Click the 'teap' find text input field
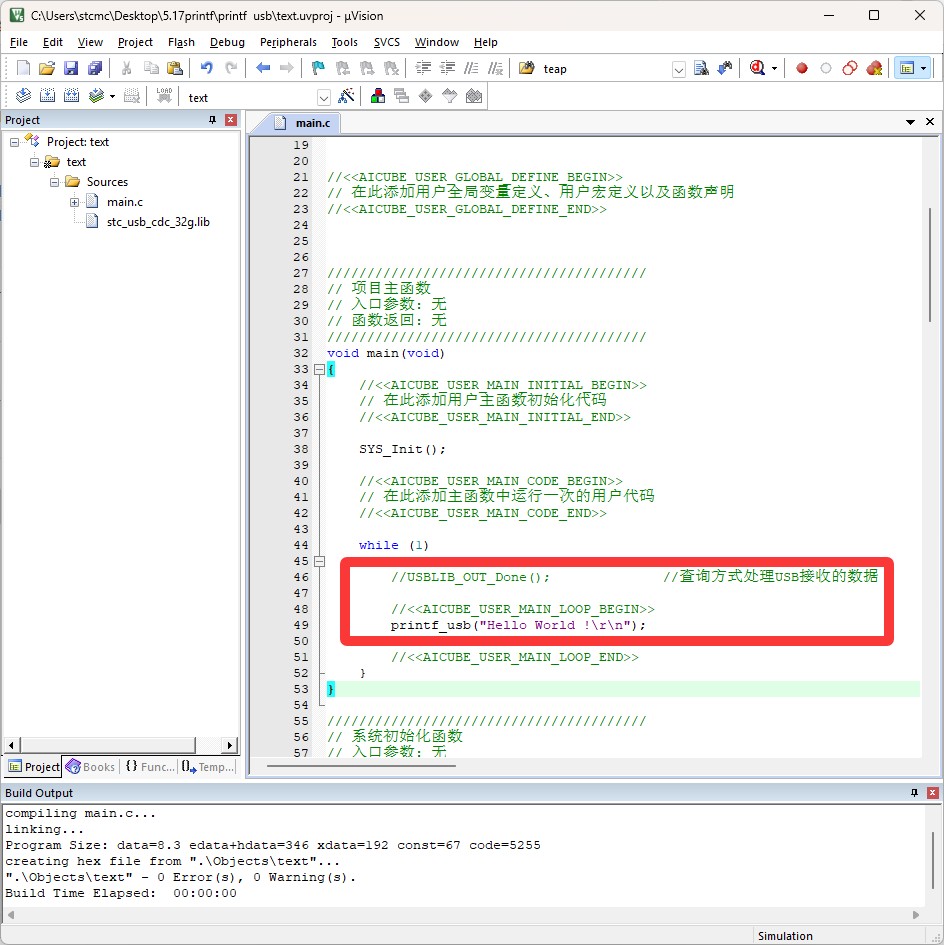 tap(605, 69)
